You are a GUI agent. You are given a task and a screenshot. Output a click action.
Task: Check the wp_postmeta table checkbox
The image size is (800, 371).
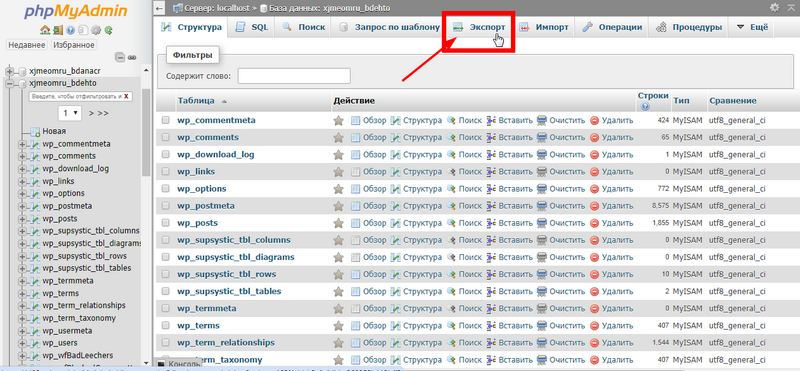[x=165, y=206]
